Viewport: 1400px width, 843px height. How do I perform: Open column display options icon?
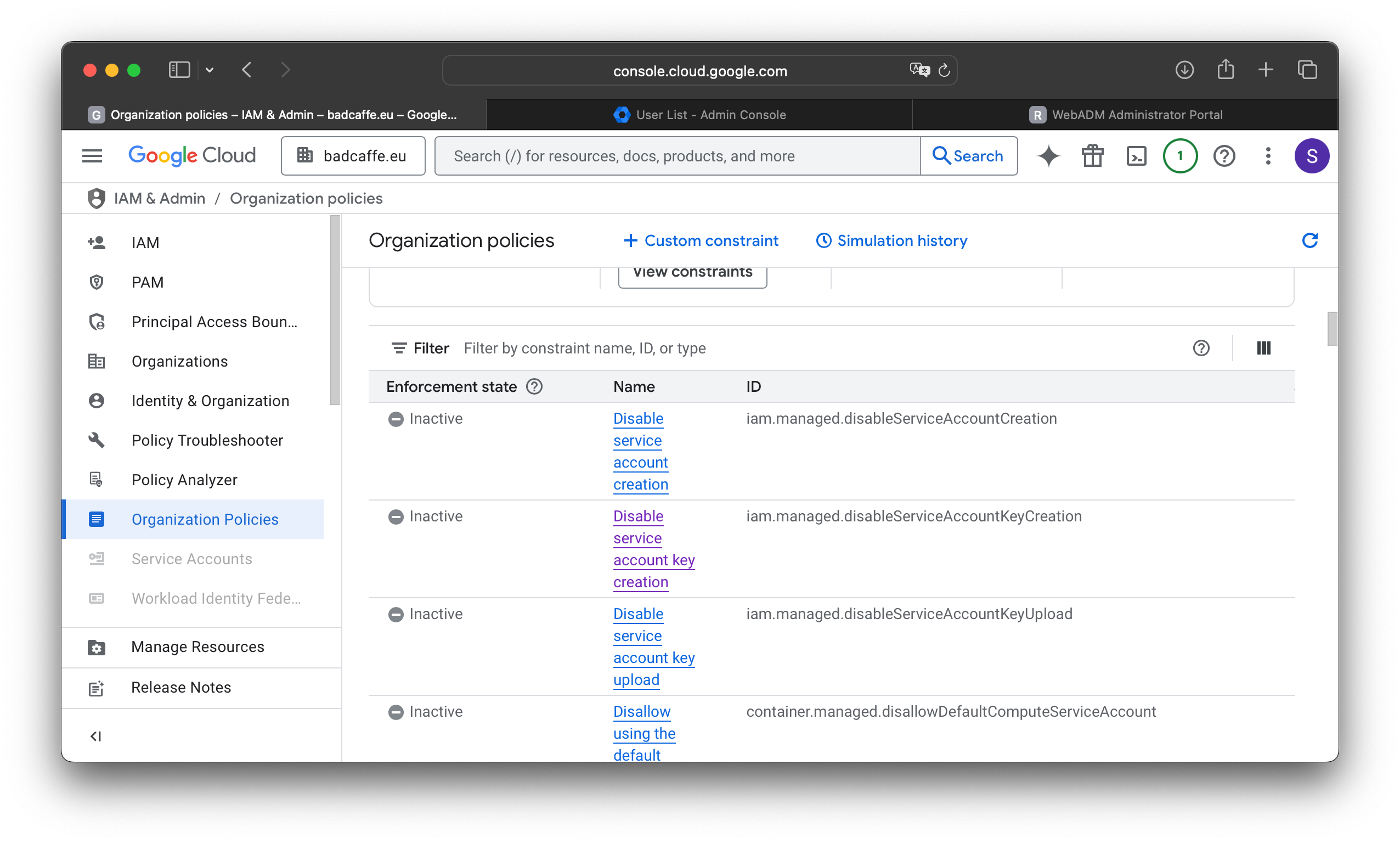1263,347
